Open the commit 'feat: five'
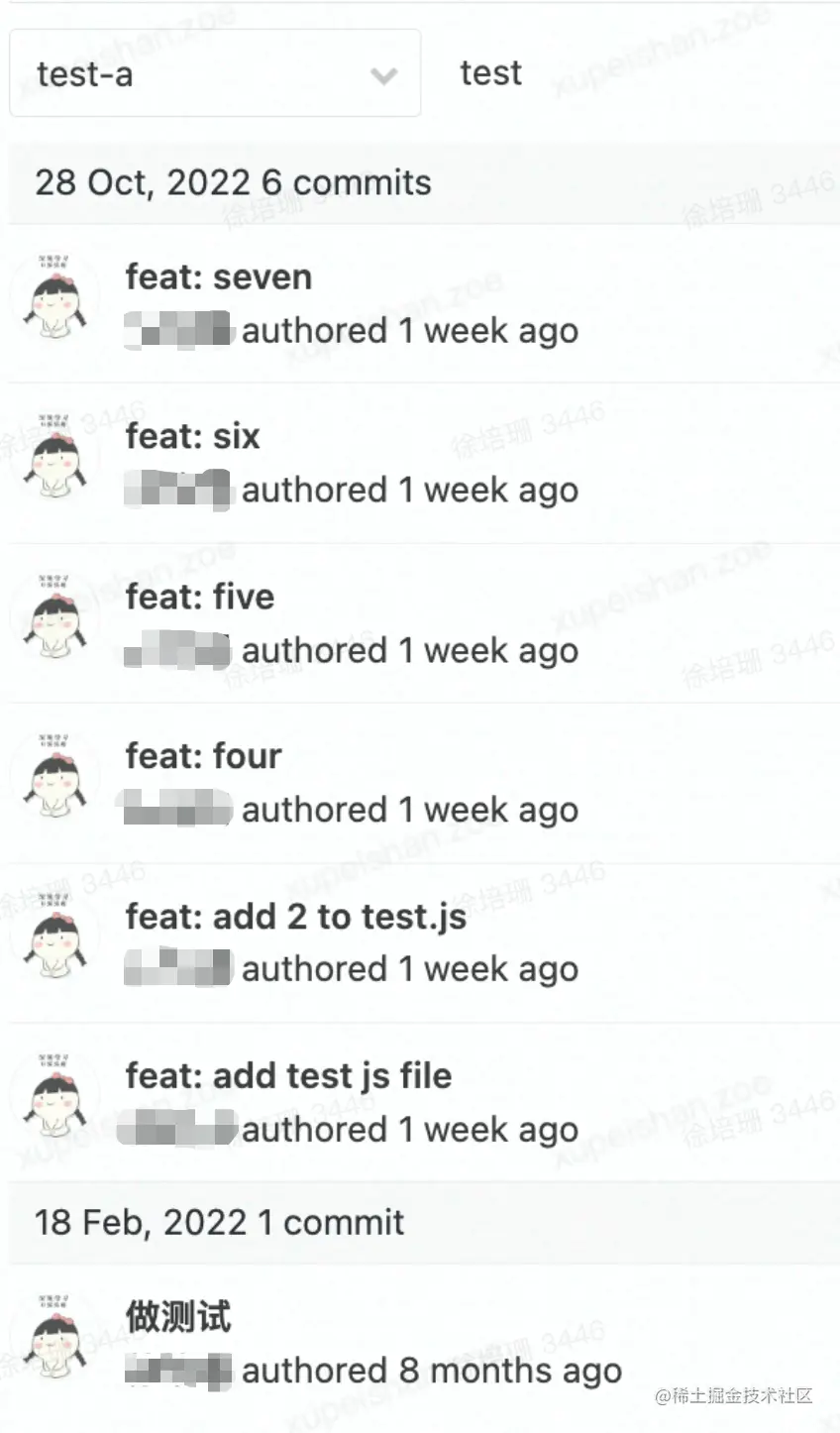The height and width of the screenshot is (1433, 840). [x=199, y=597]
